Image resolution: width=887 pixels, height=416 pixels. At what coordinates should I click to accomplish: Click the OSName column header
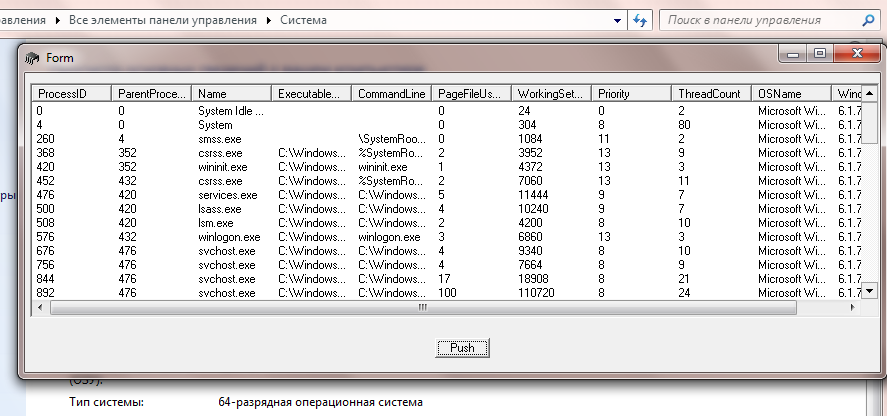pos(790,93)
